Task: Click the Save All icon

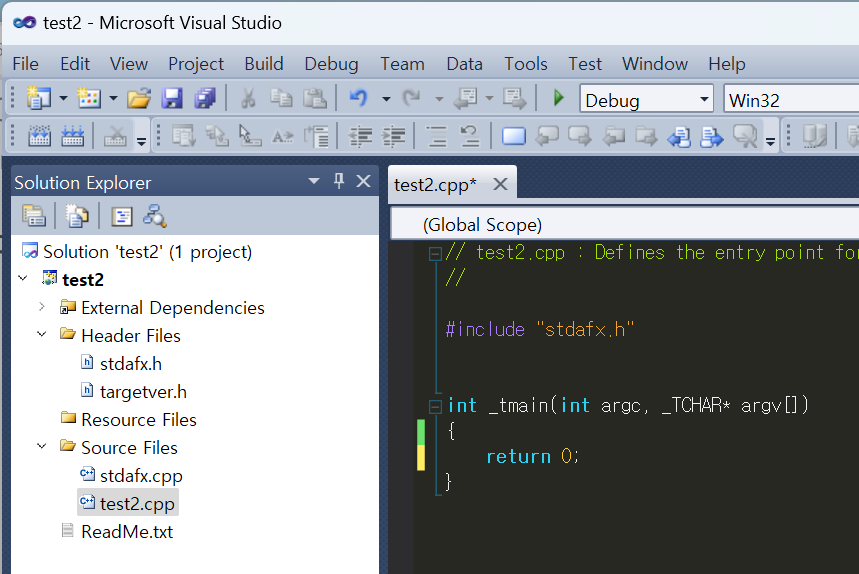Action: (x=205, y=99)
